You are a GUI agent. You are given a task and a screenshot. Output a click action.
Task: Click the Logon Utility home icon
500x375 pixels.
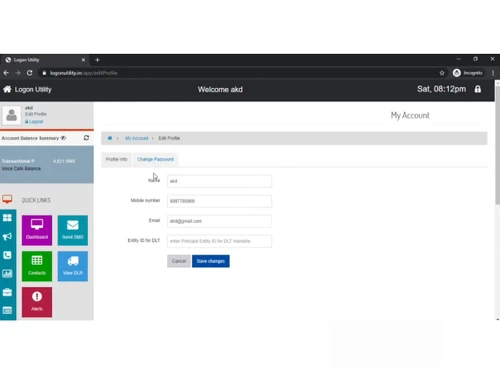[7, 89]
